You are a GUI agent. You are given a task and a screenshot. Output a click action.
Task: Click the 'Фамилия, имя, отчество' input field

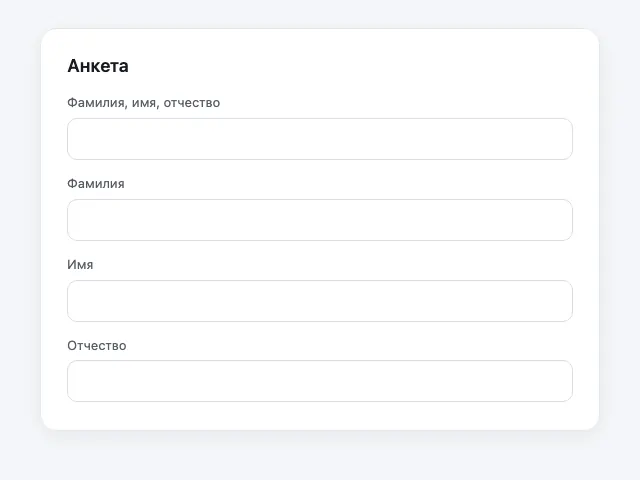[320, 139]
